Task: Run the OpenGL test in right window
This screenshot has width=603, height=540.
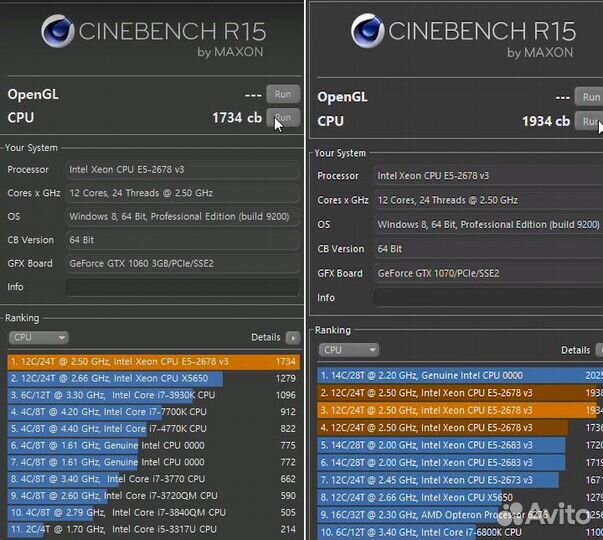Action: (589, 97)
